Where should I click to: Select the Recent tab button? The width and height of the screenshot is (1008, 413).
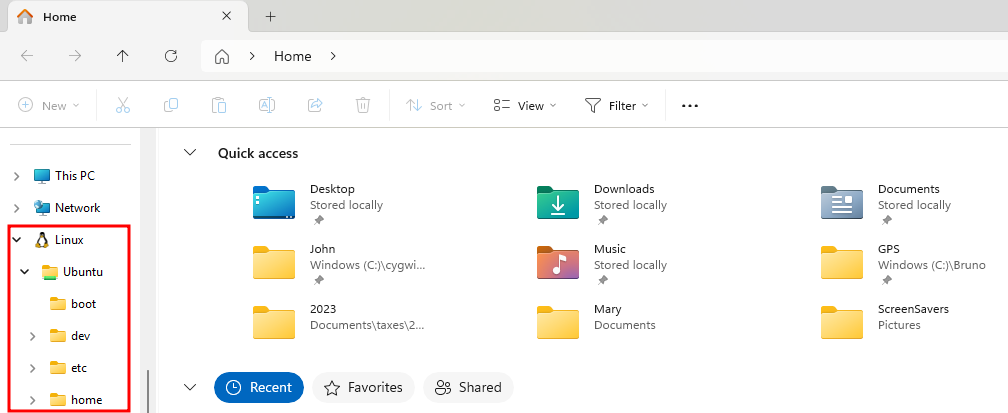[259, 387]
